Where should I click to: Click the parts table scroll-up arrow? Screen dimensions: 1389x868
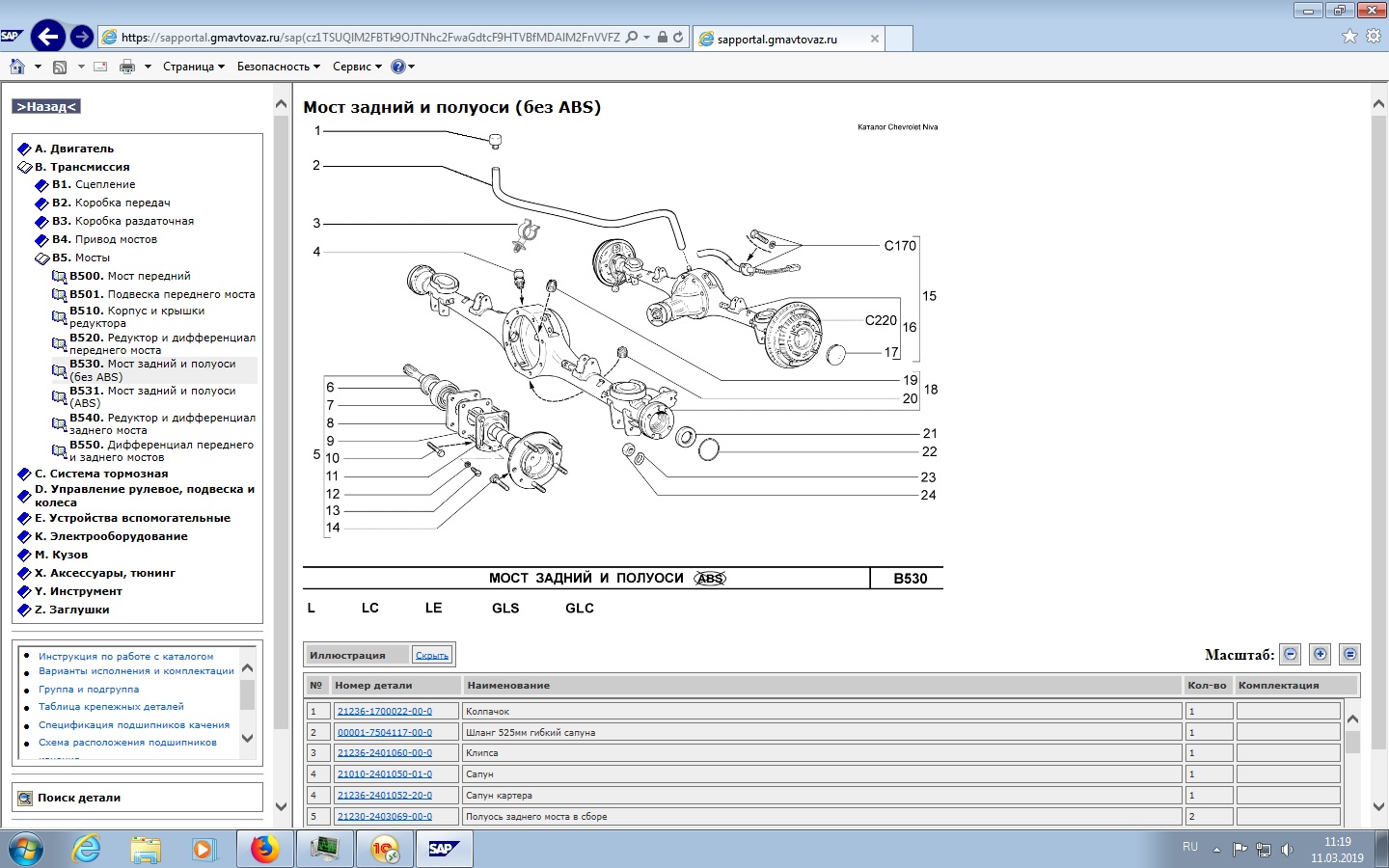(x=1352, y=719)
